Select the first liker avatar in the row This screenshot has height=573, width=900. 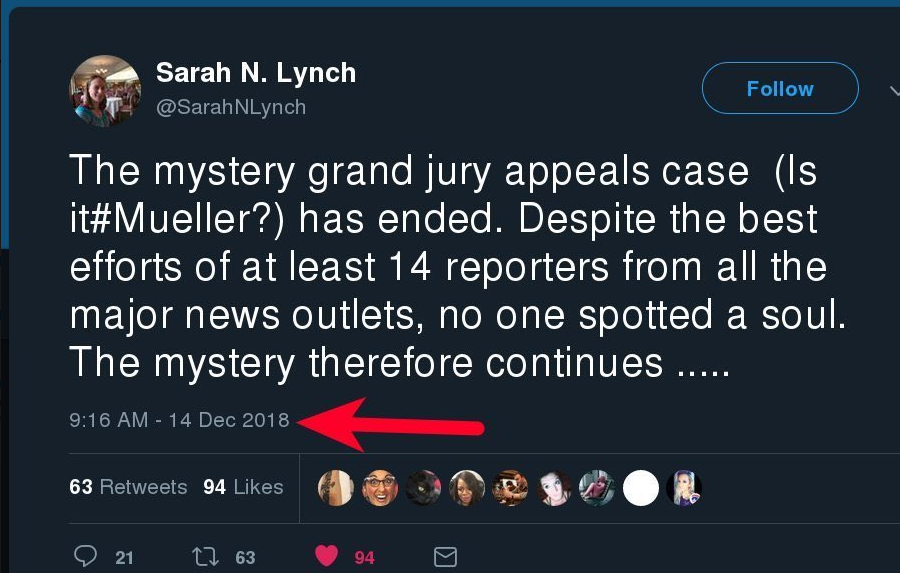tap(335, 488)
